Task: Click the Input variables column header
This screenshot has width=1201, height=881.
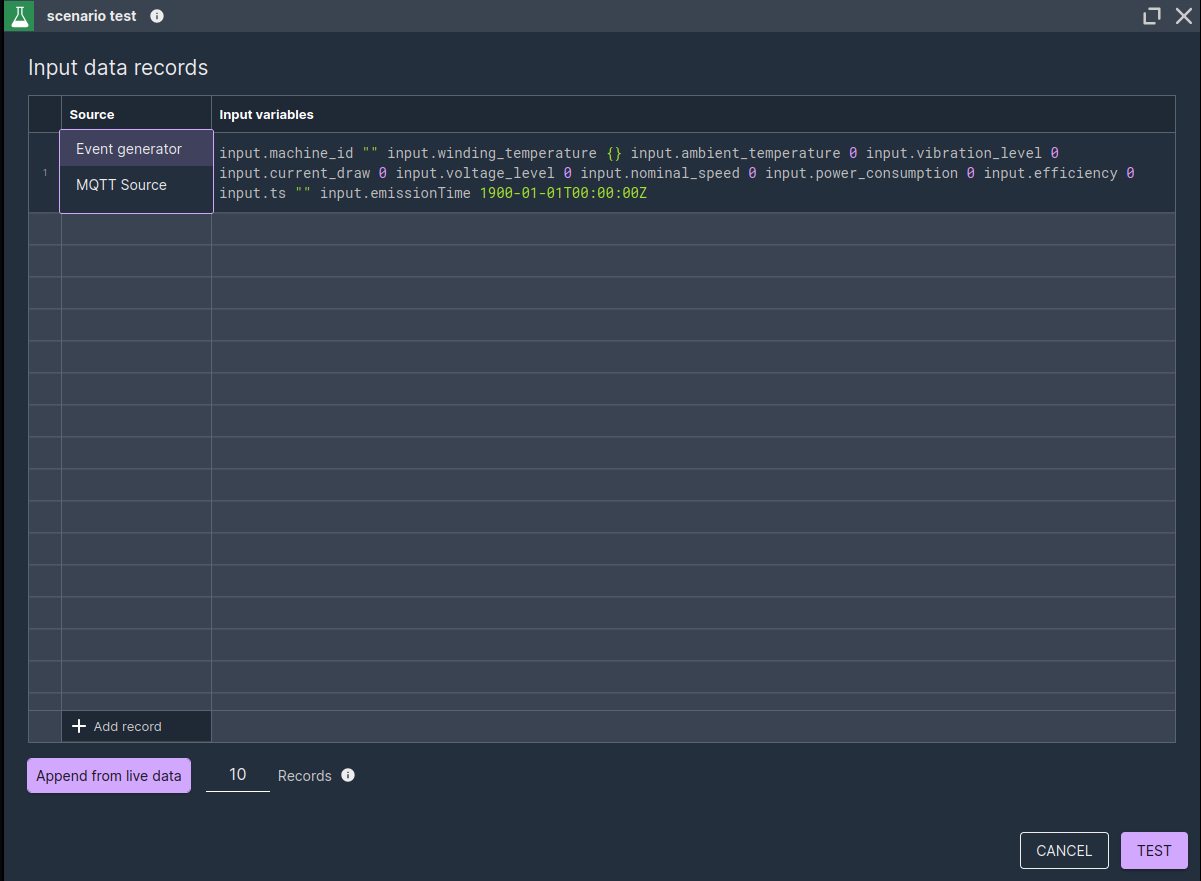Action: point(266,114)
